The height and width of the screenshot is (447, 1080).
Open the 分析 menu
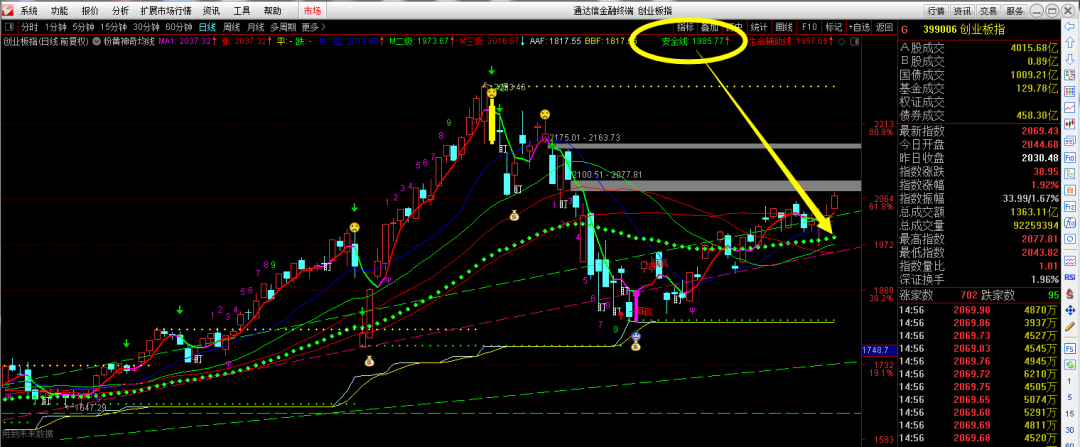120,10
